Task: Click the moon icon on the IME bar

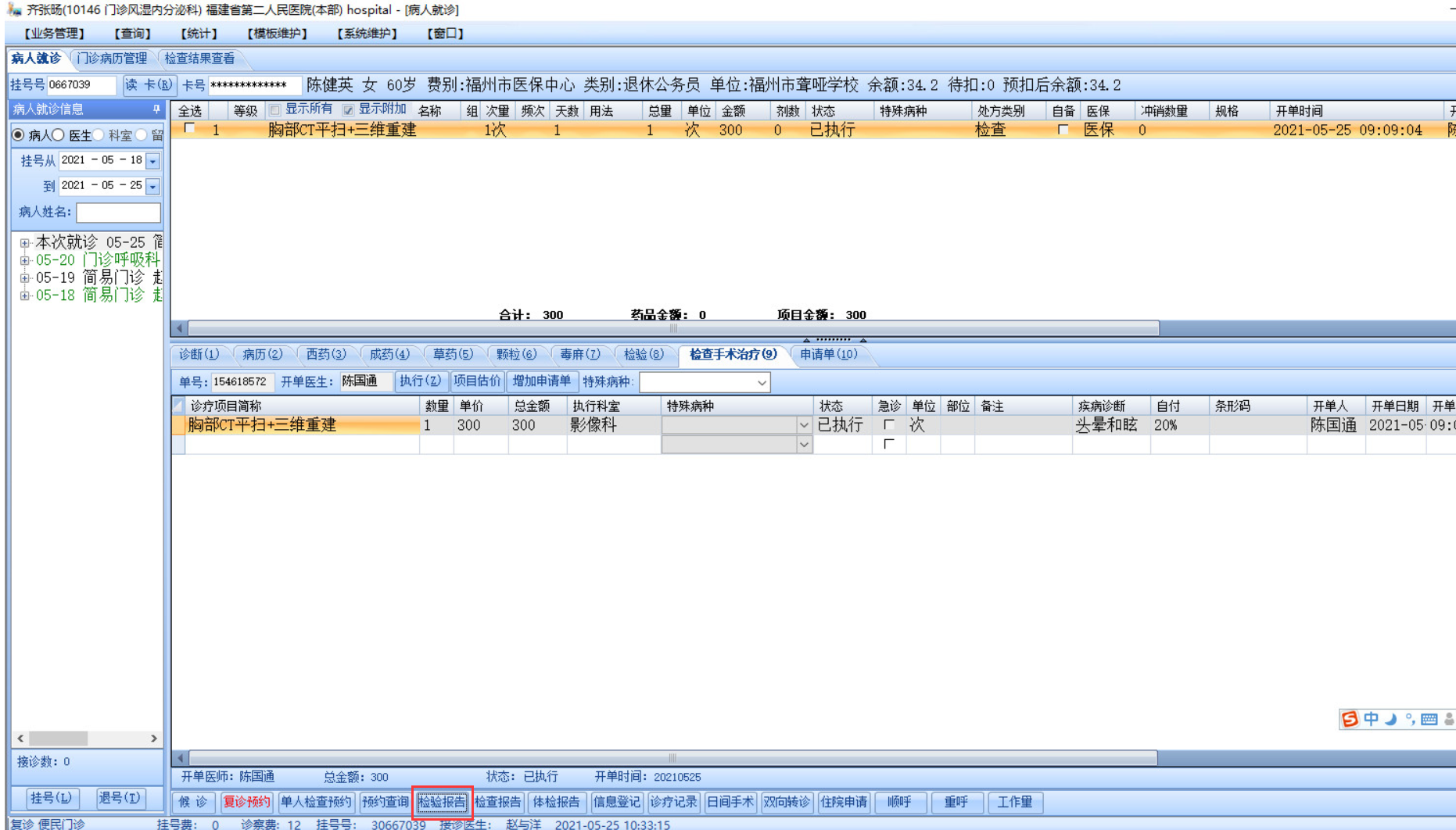Action: pyautogui.click(x=1390, y=719)
